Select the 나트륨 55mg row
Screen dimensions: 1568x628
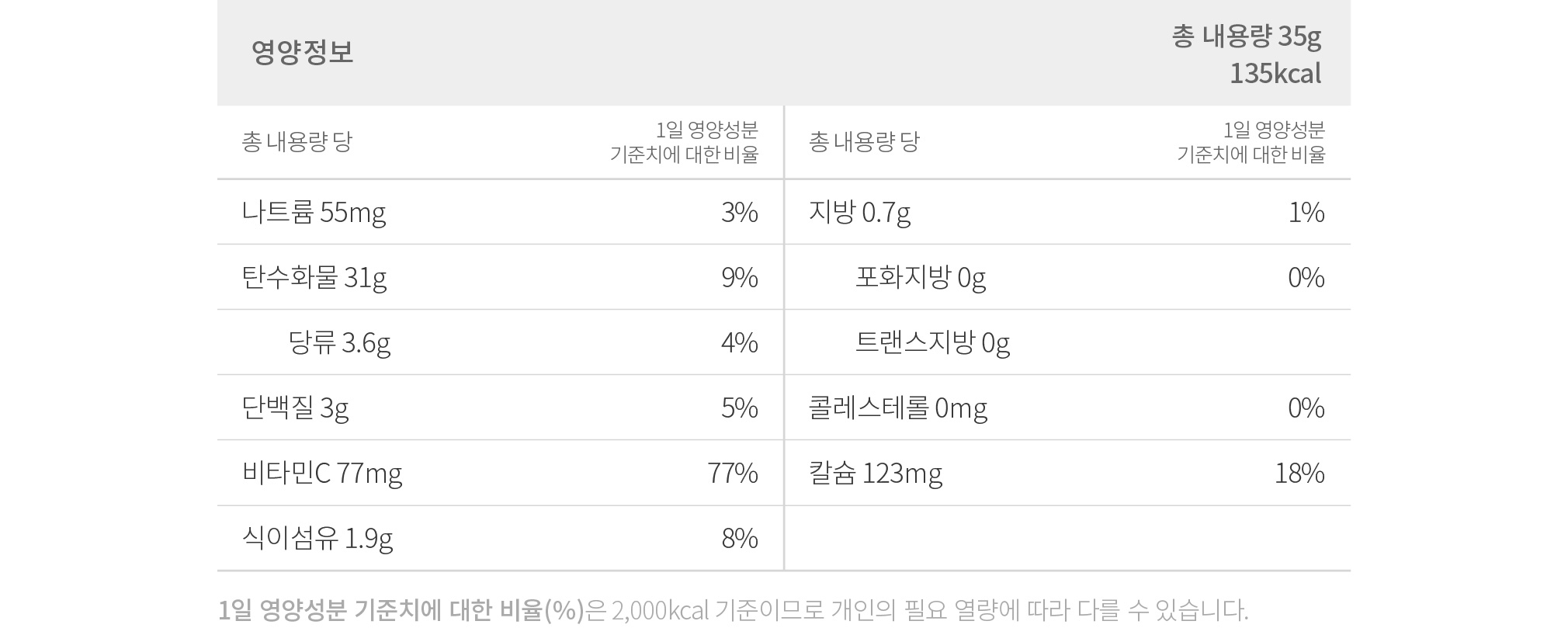tap(500, 212)
